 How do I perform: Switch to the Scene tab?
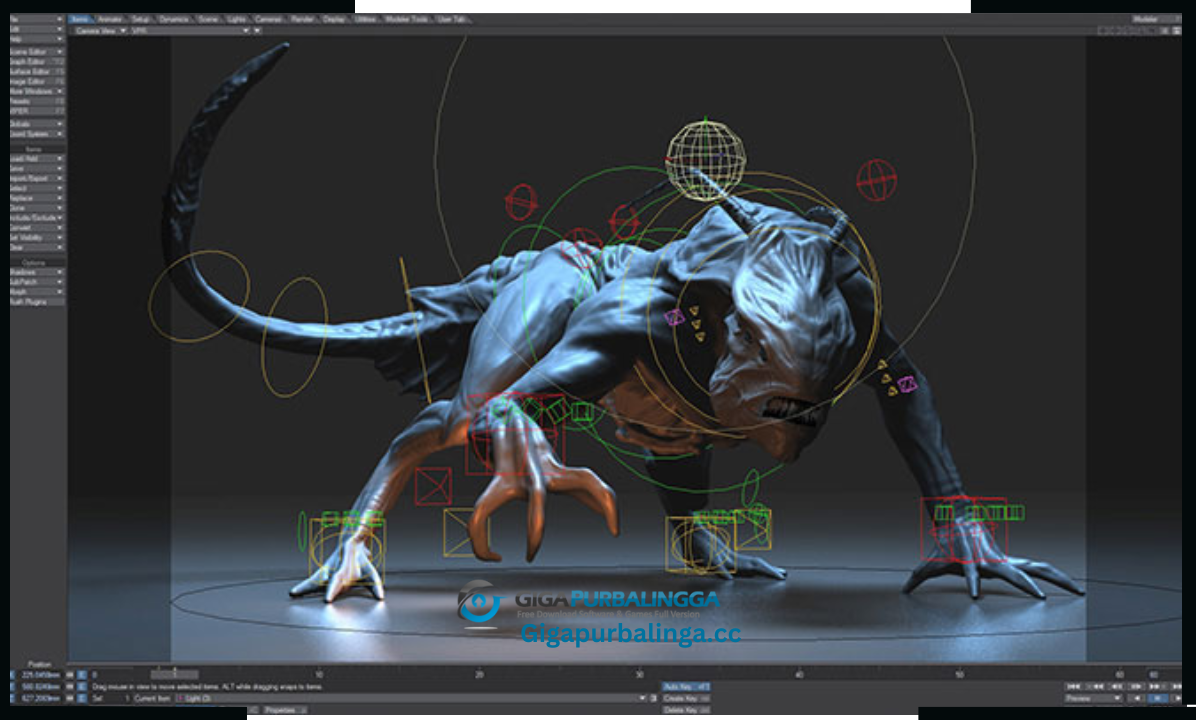(209, 19)
